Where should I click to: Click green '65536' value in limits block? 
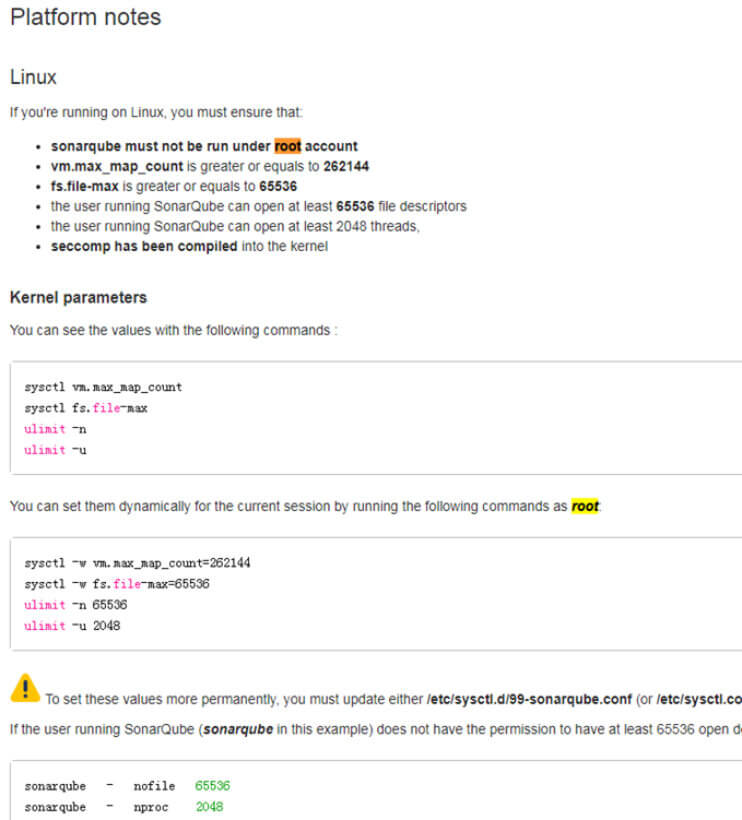(x=212, y=786)
